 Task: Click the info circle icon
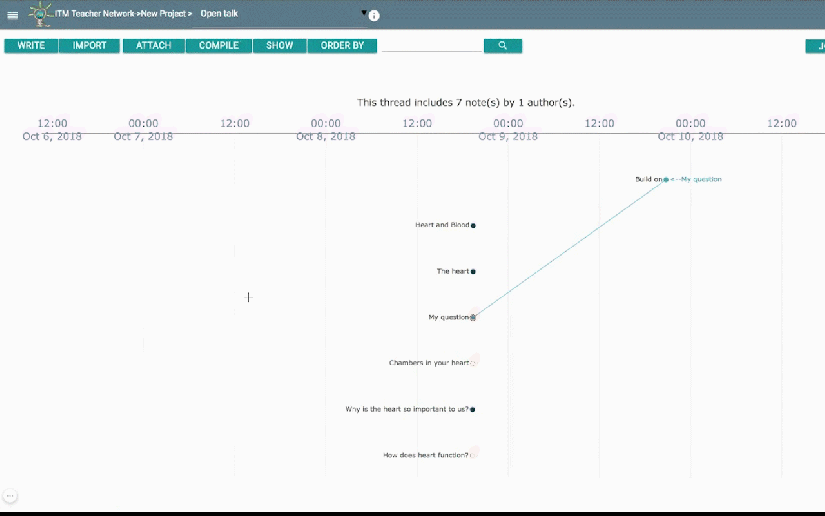tap(374, 16)
